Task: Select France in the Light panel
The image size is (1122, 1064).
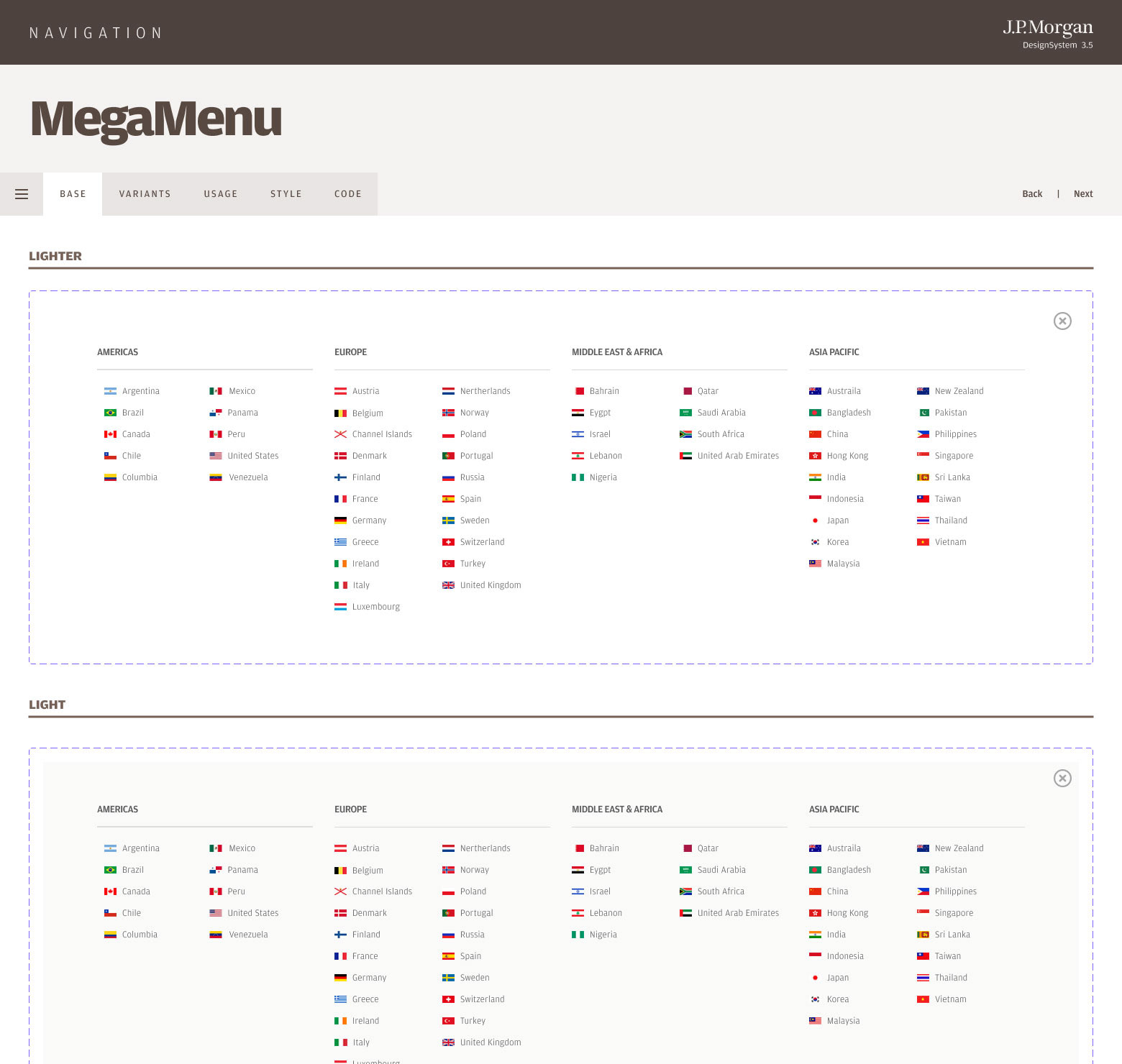Action: 365,956
